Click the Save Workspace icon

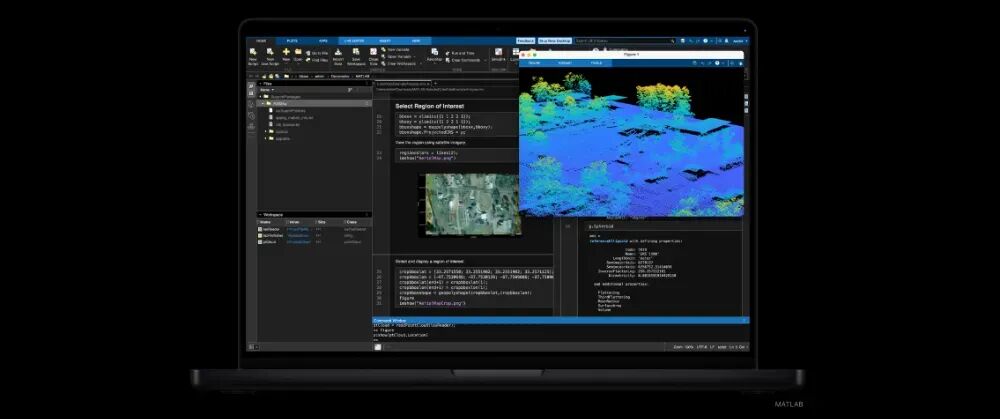pos(356,54)
